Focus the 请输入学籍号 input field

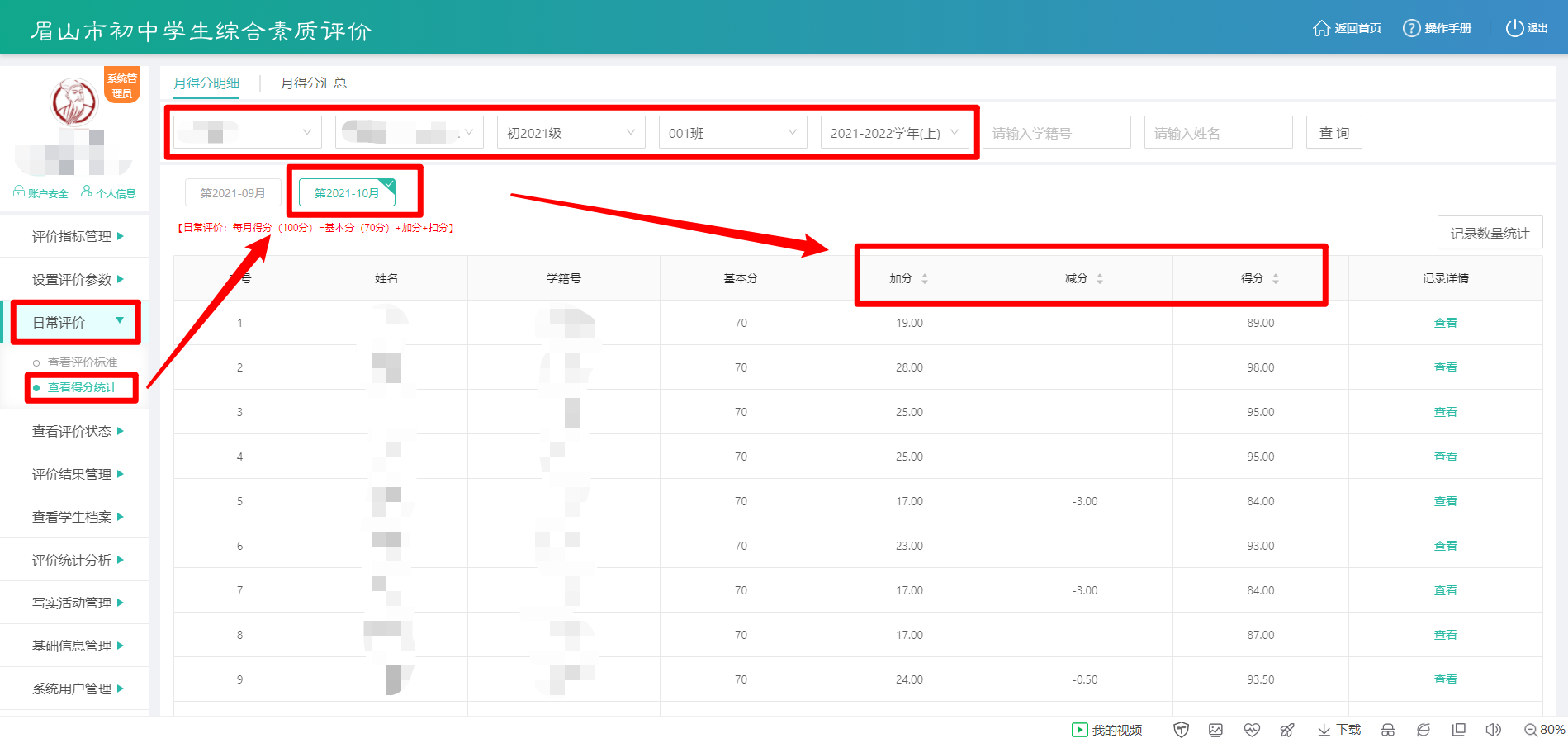click(x=1057, y=132)
